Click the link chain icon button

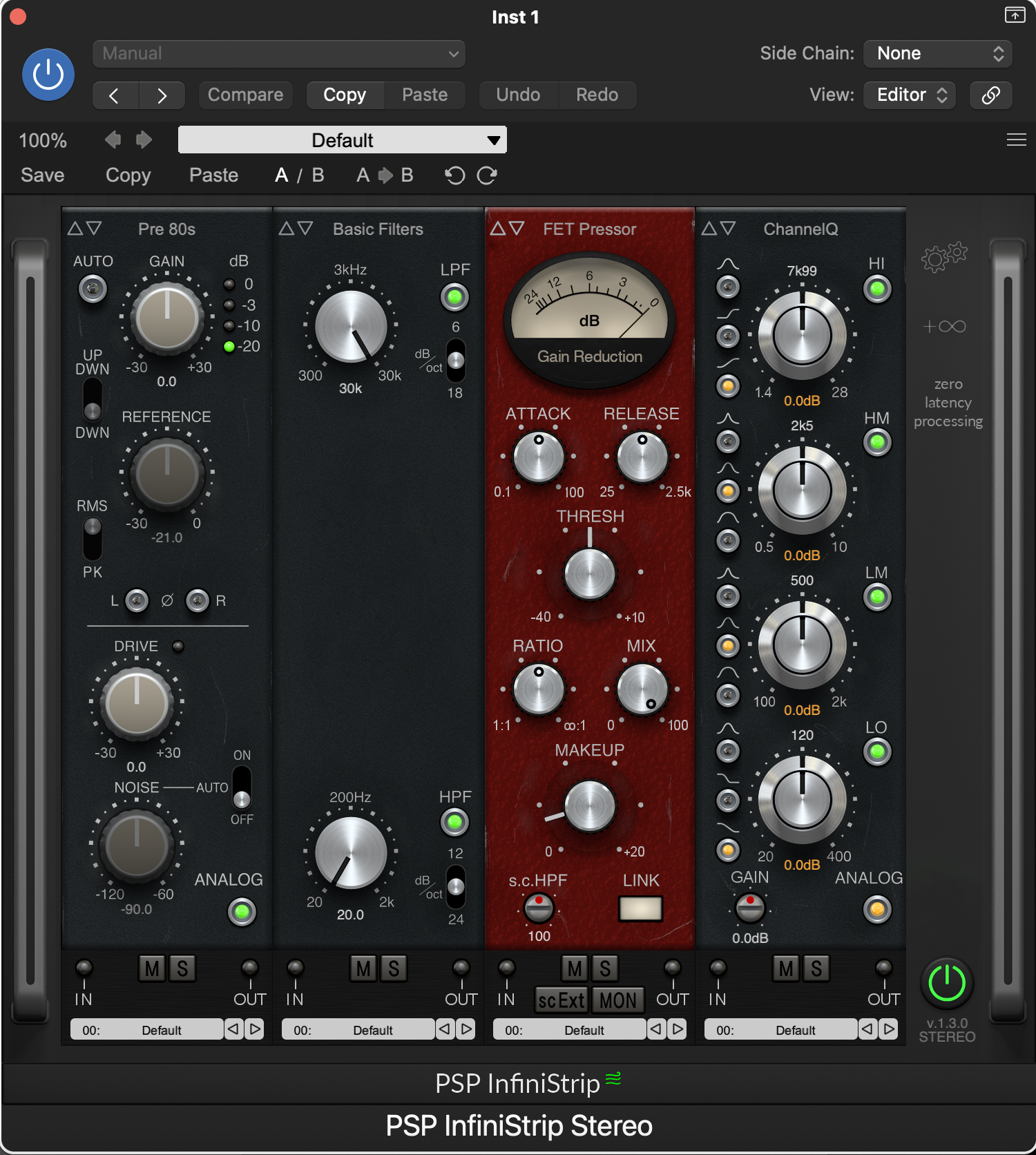coord(990,95)
